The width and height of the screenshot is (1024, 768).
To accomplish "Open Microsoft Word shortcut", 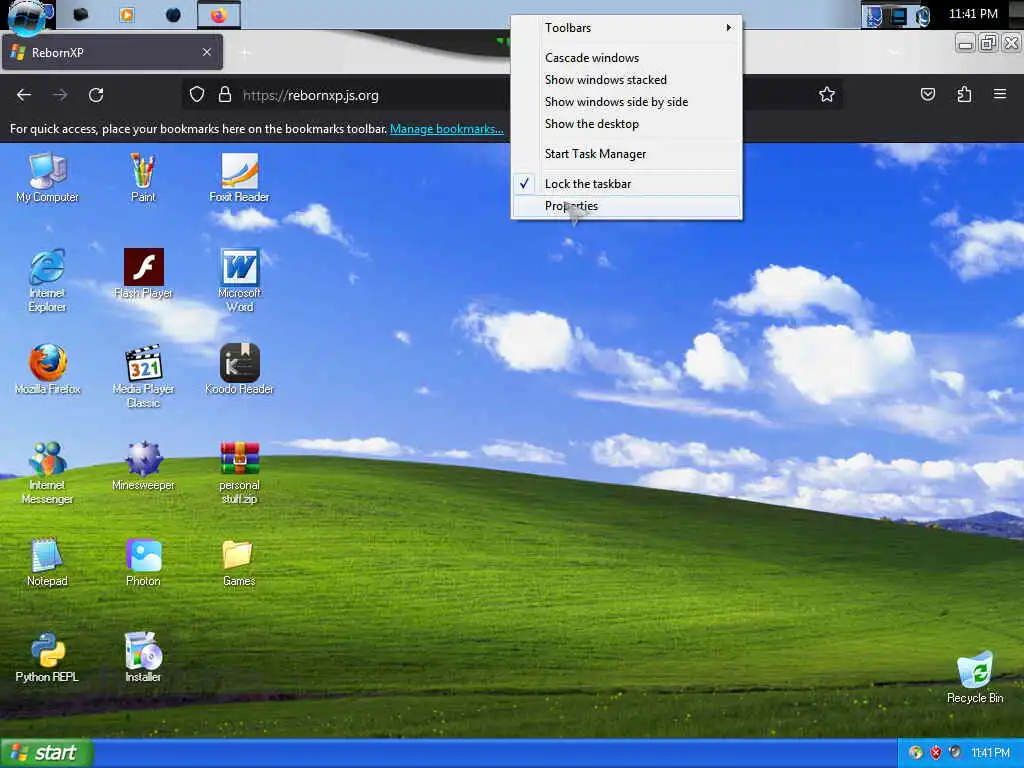I will (x=239, y=280).
